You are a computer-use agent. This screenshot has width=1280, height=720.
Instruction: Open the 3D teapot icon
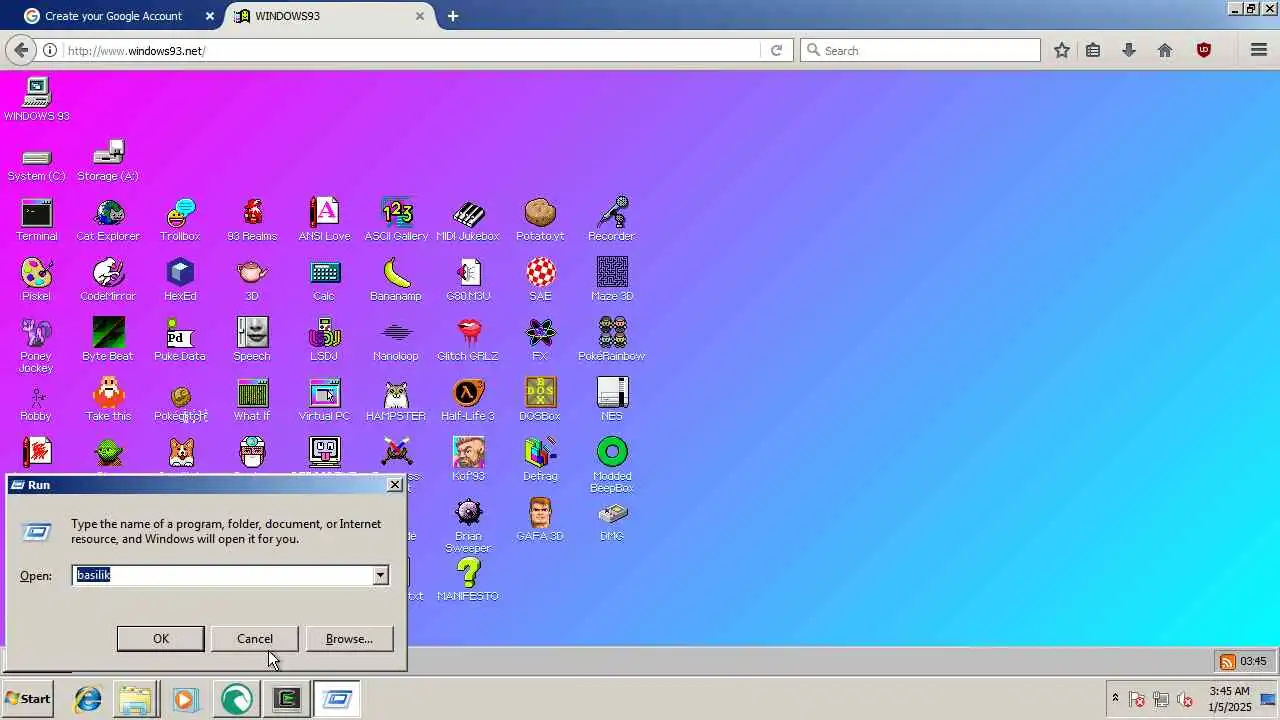coord(252,280)
